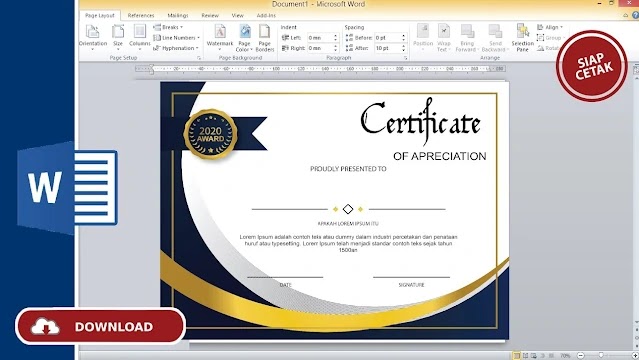Open the Orientation options

click(93, 37)
